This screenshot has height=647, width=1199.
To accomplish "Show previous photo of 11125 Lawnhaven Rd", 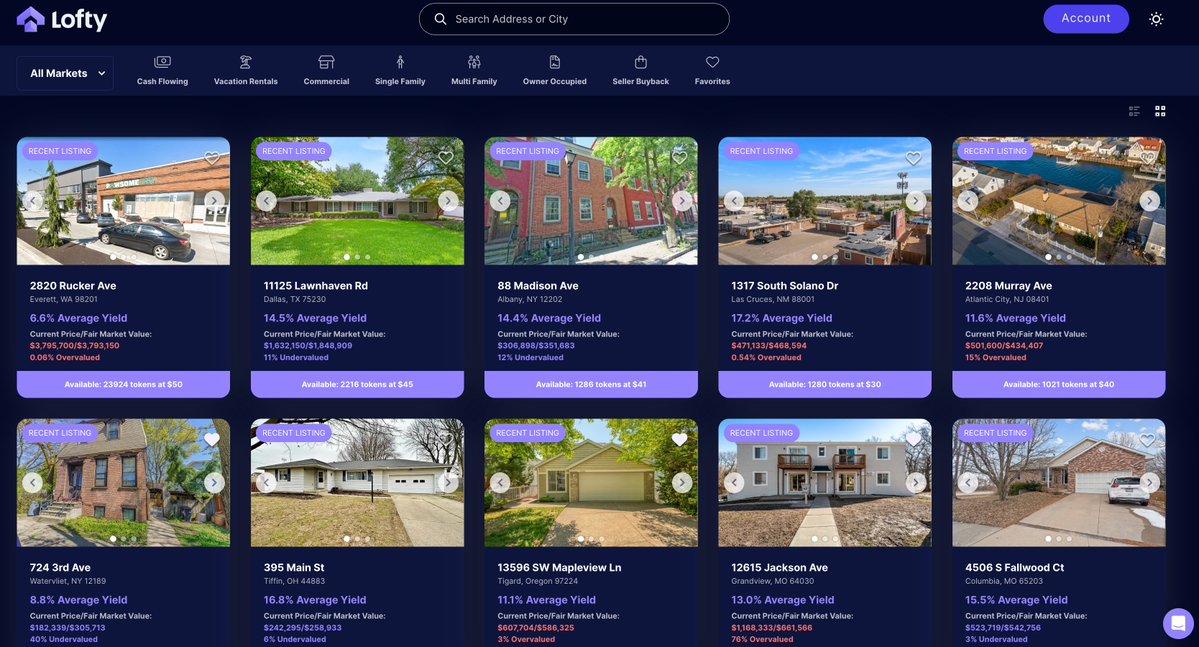I will [266, 200].
